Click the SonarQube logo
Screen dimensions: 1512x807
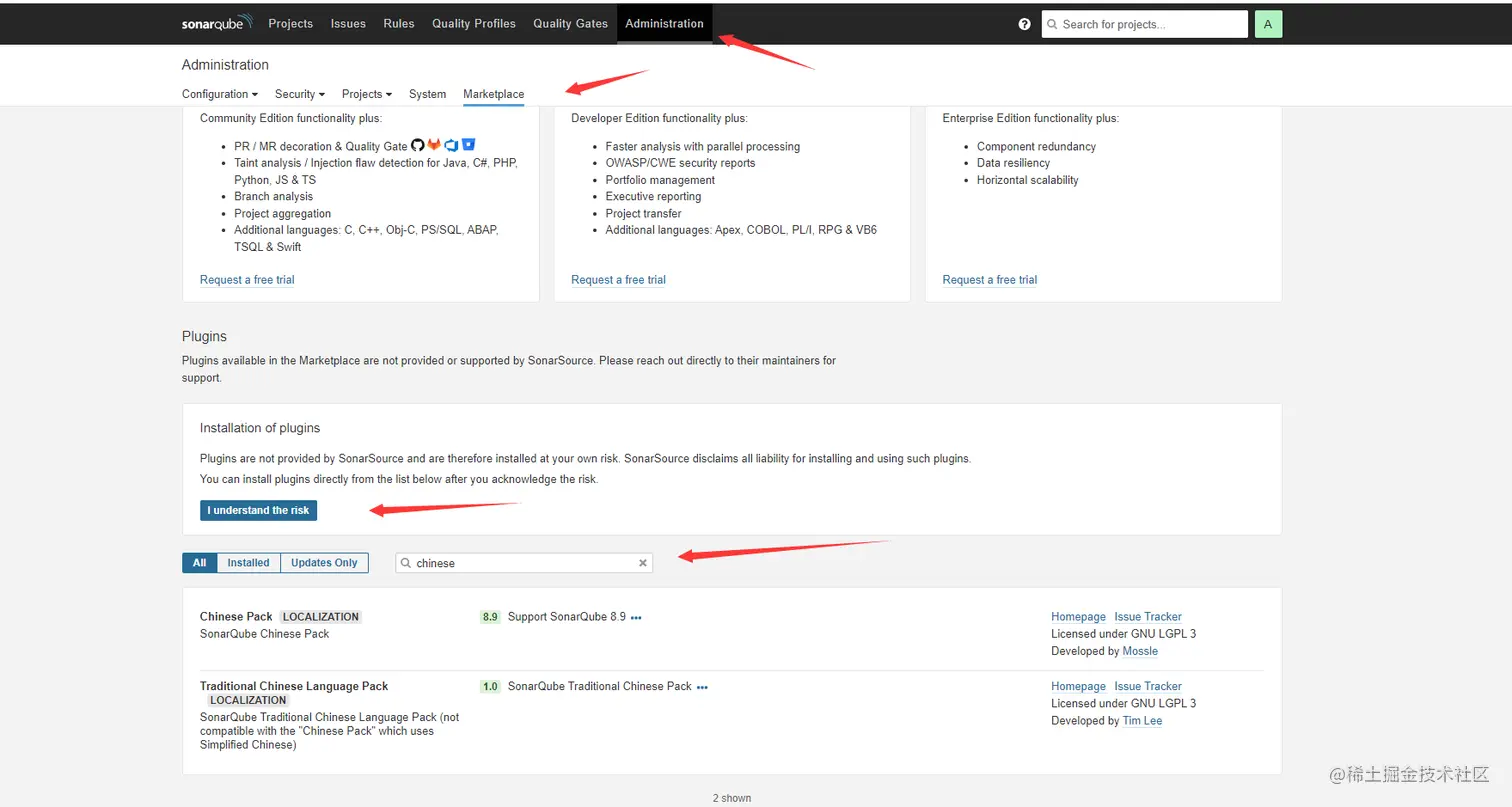coord(217,23)
